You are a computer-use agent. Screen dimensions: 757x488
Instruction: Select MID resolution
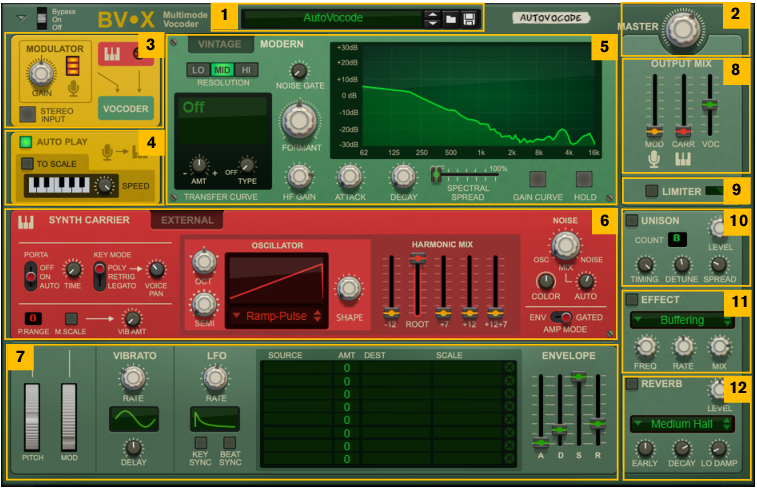point(222,70)
